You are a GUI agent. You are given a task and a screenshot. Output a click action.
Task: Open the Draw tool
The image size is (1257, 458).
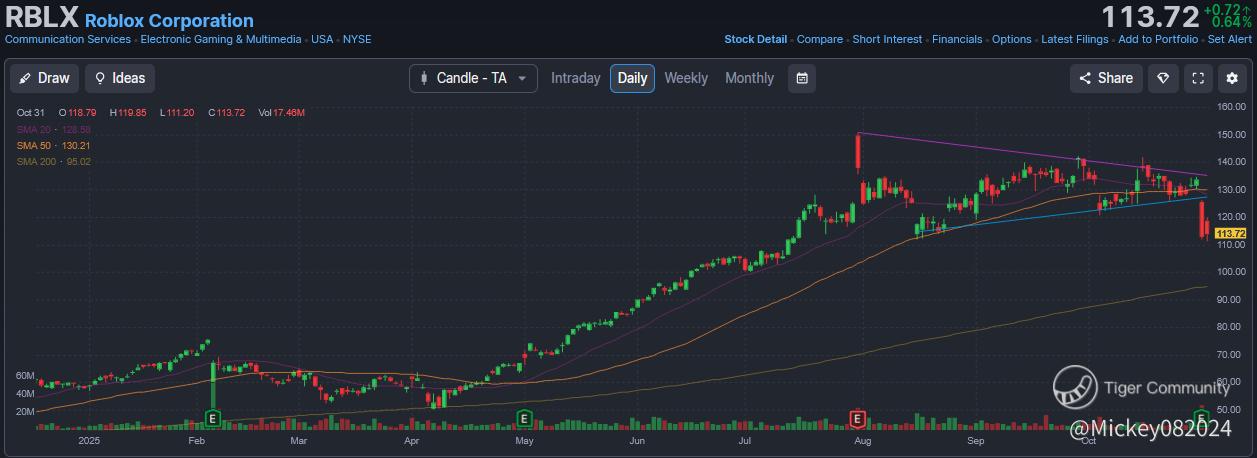point(45,78)
